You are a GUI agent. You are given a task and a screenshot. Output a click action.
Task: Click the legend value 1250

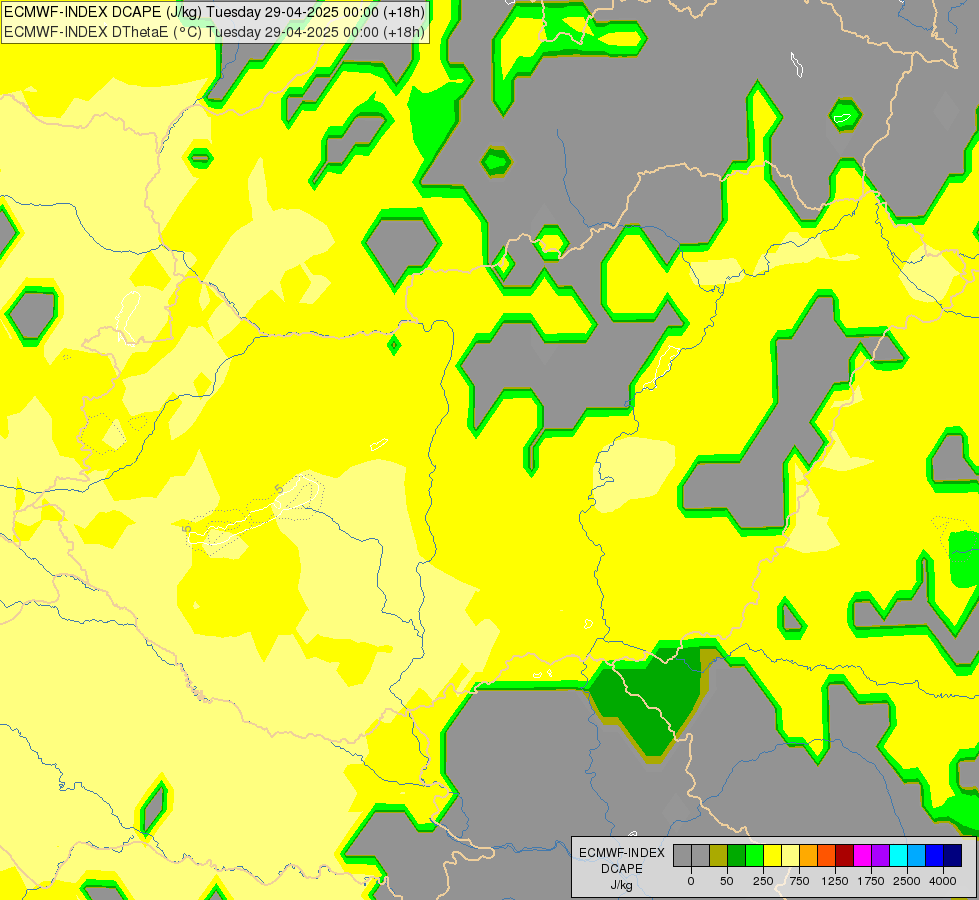click(835, 881)
